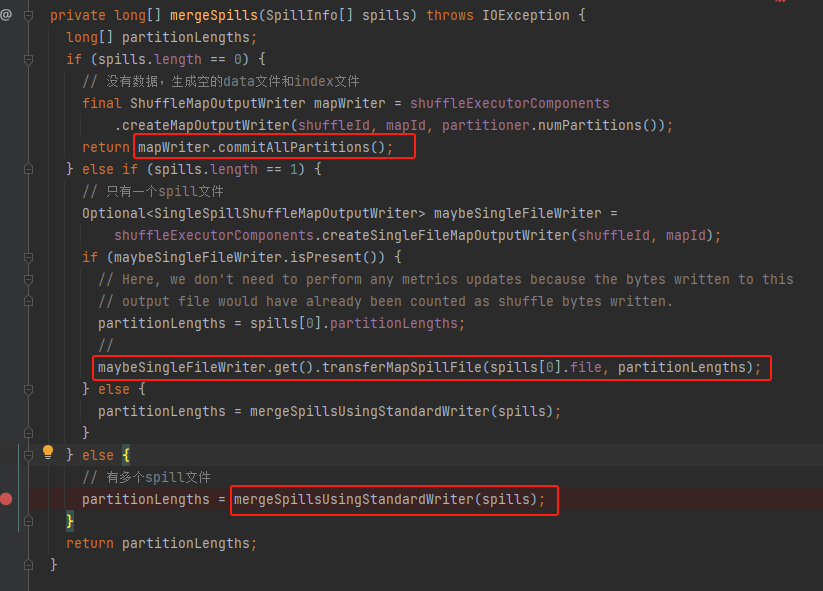Click the yellow light bulb intention icon

[x=48, y=452]
